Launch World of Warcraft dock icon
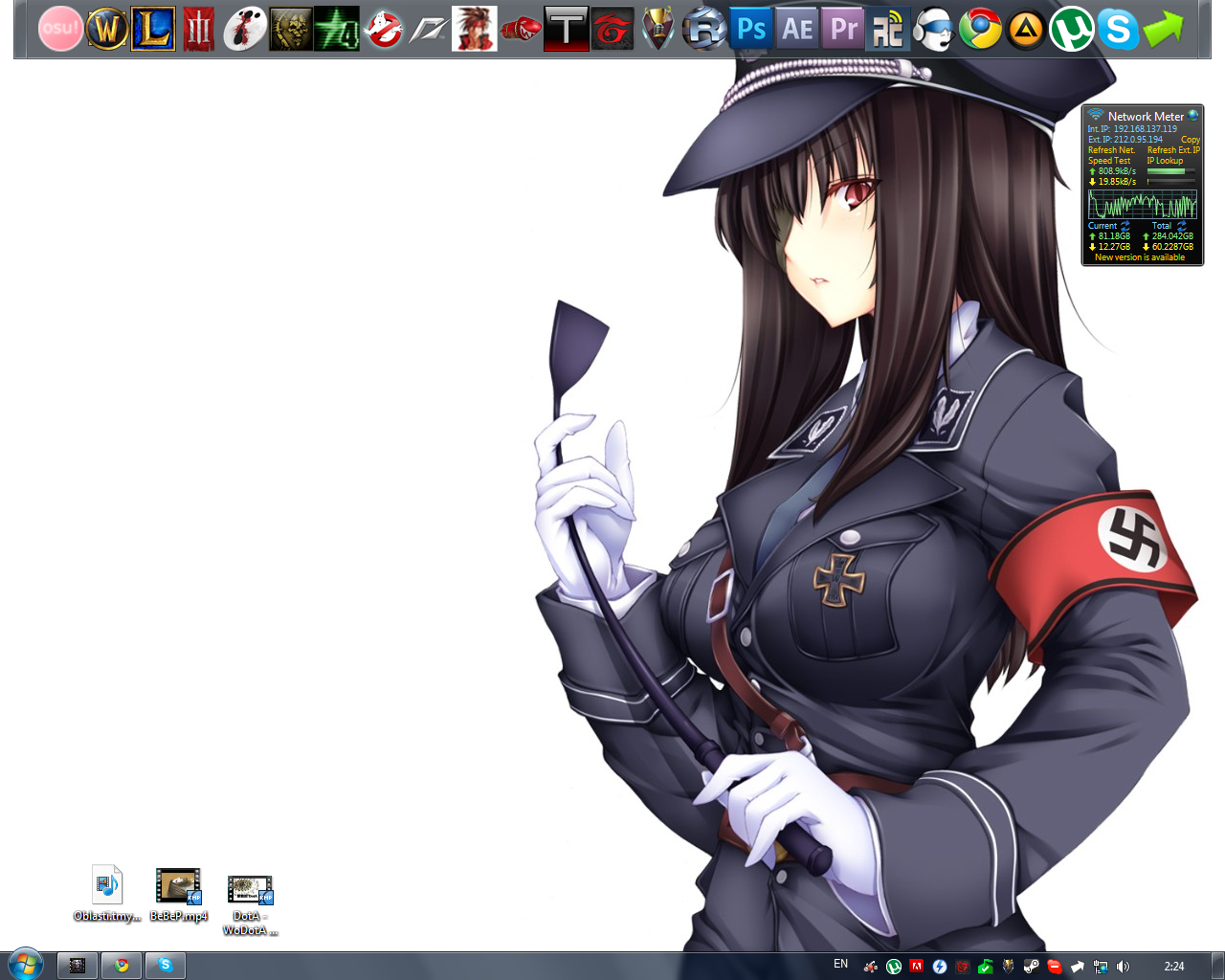This screenshot has width=1225, height=980. [x=107, y=29]
